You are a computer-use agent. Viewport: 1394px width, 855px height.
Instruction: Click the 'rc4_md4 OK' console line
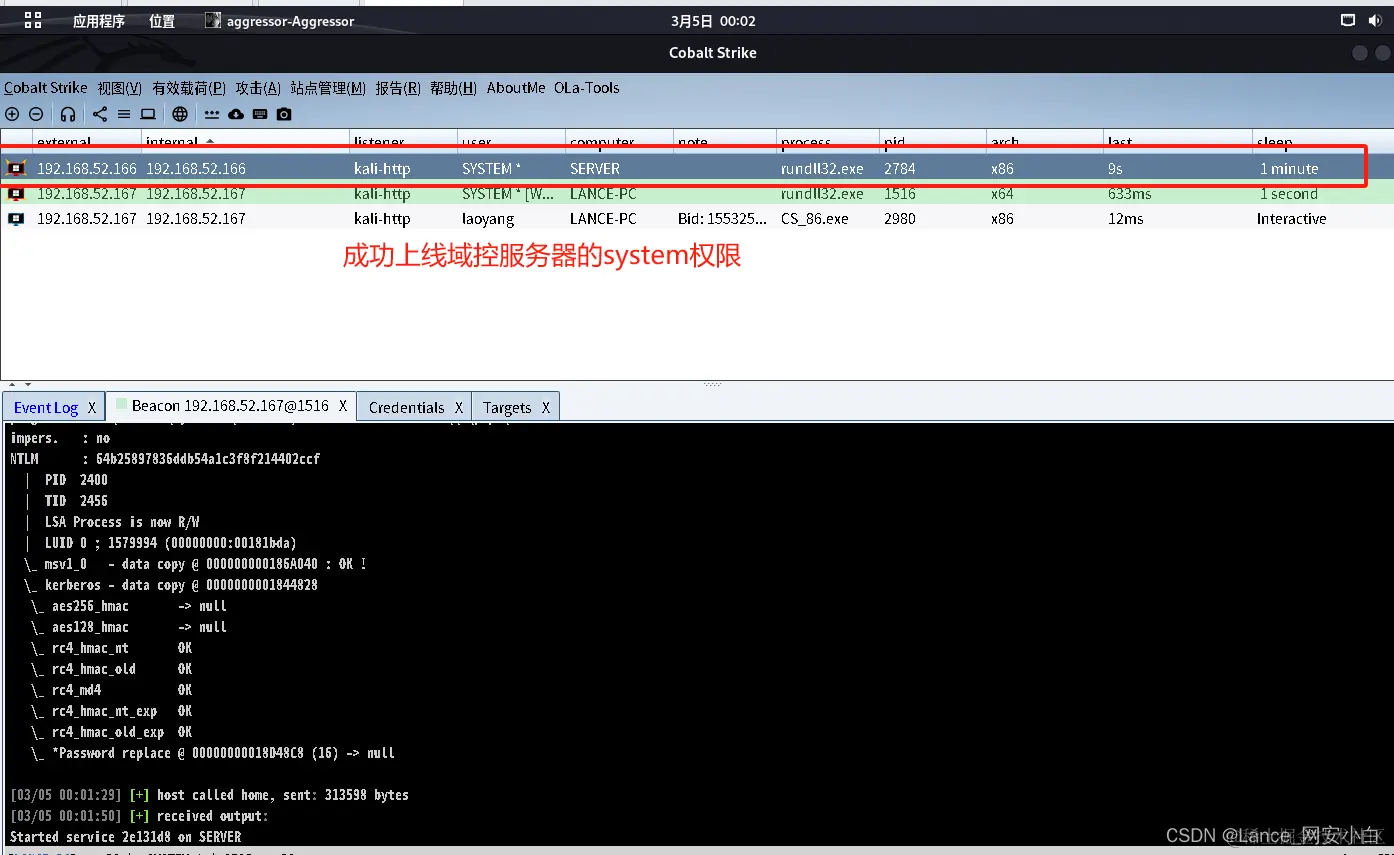pos(121,690)
